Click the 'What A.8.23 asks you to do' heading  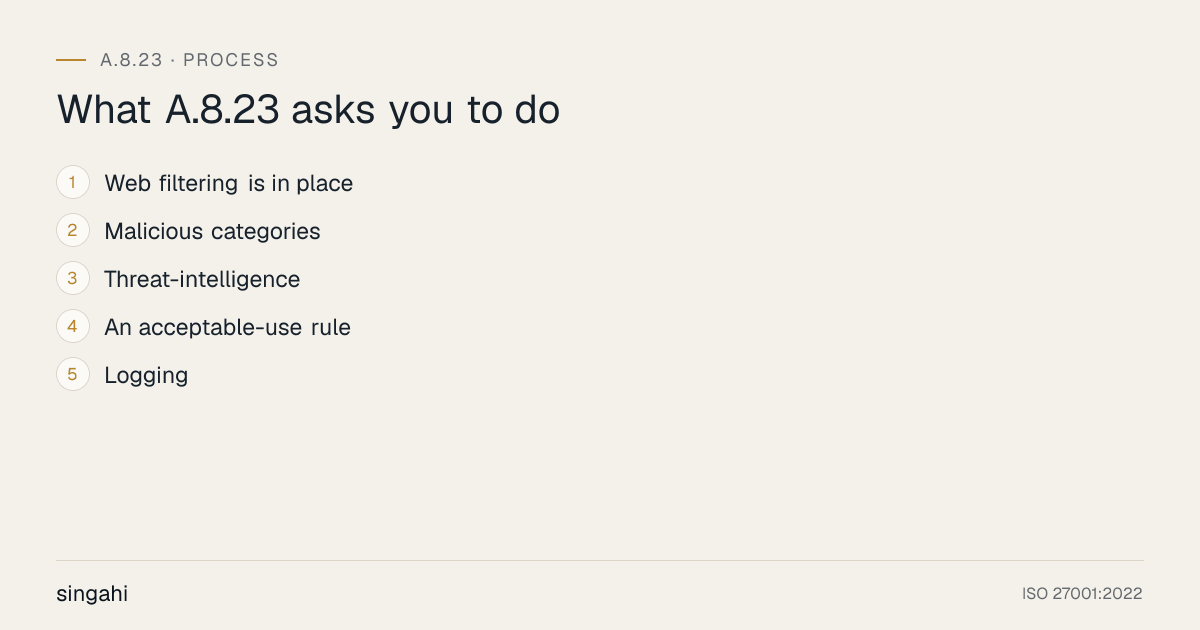pyautogui.click(x=308, y=110)
